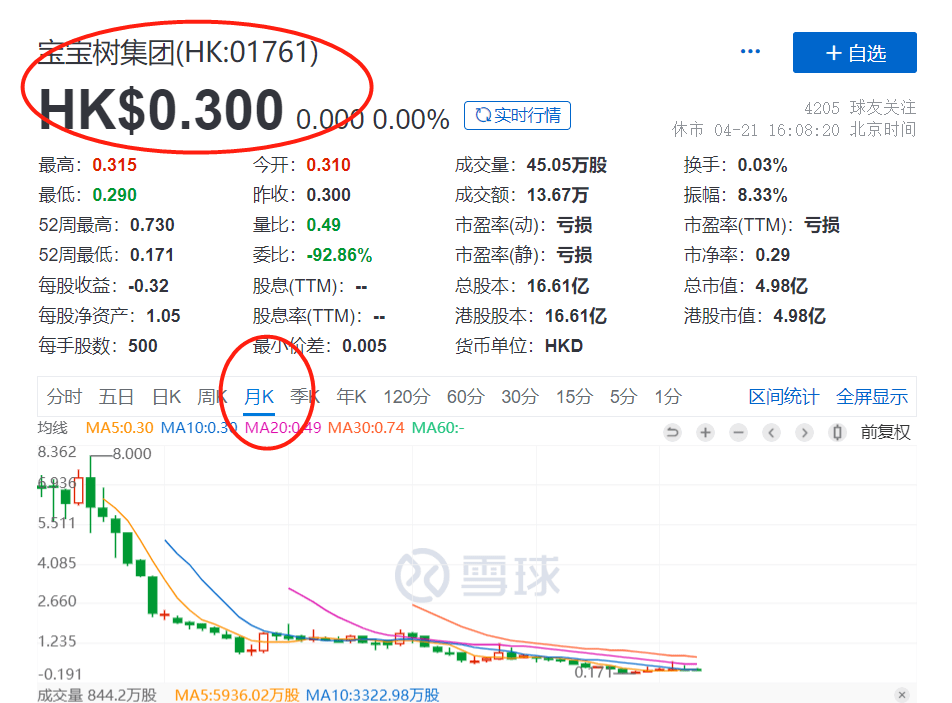
Task: Zoom out the chart with minus icon
Action: click(x=738, y=432)
